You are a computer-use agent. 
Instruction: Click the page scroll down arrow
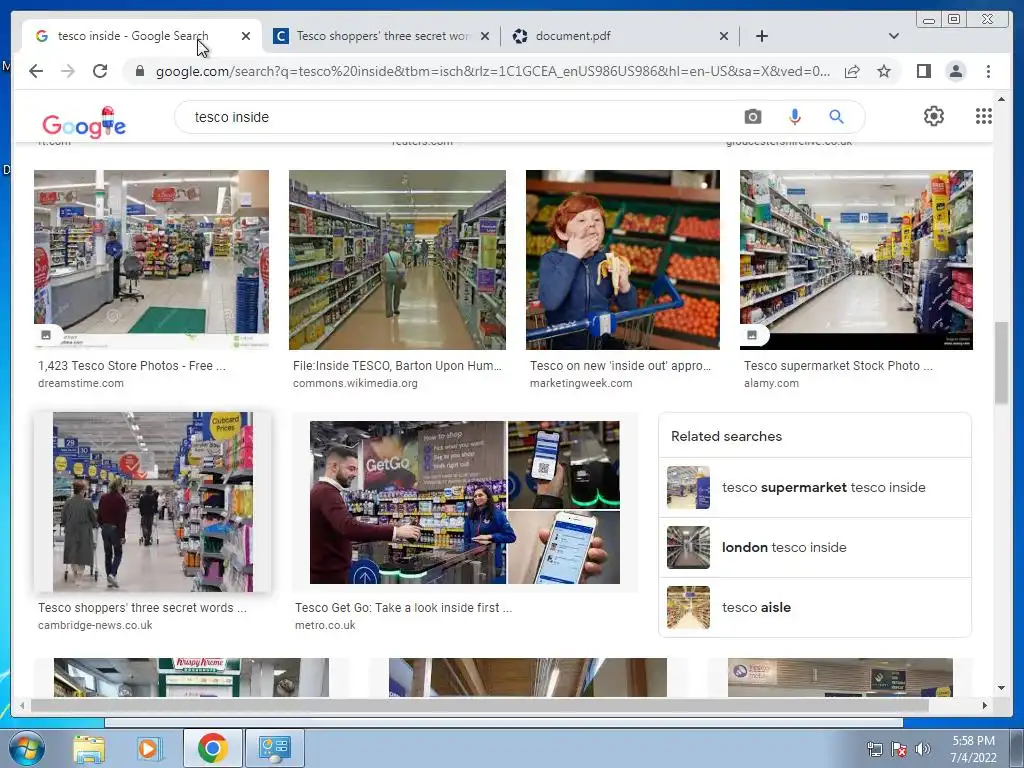1001,688
